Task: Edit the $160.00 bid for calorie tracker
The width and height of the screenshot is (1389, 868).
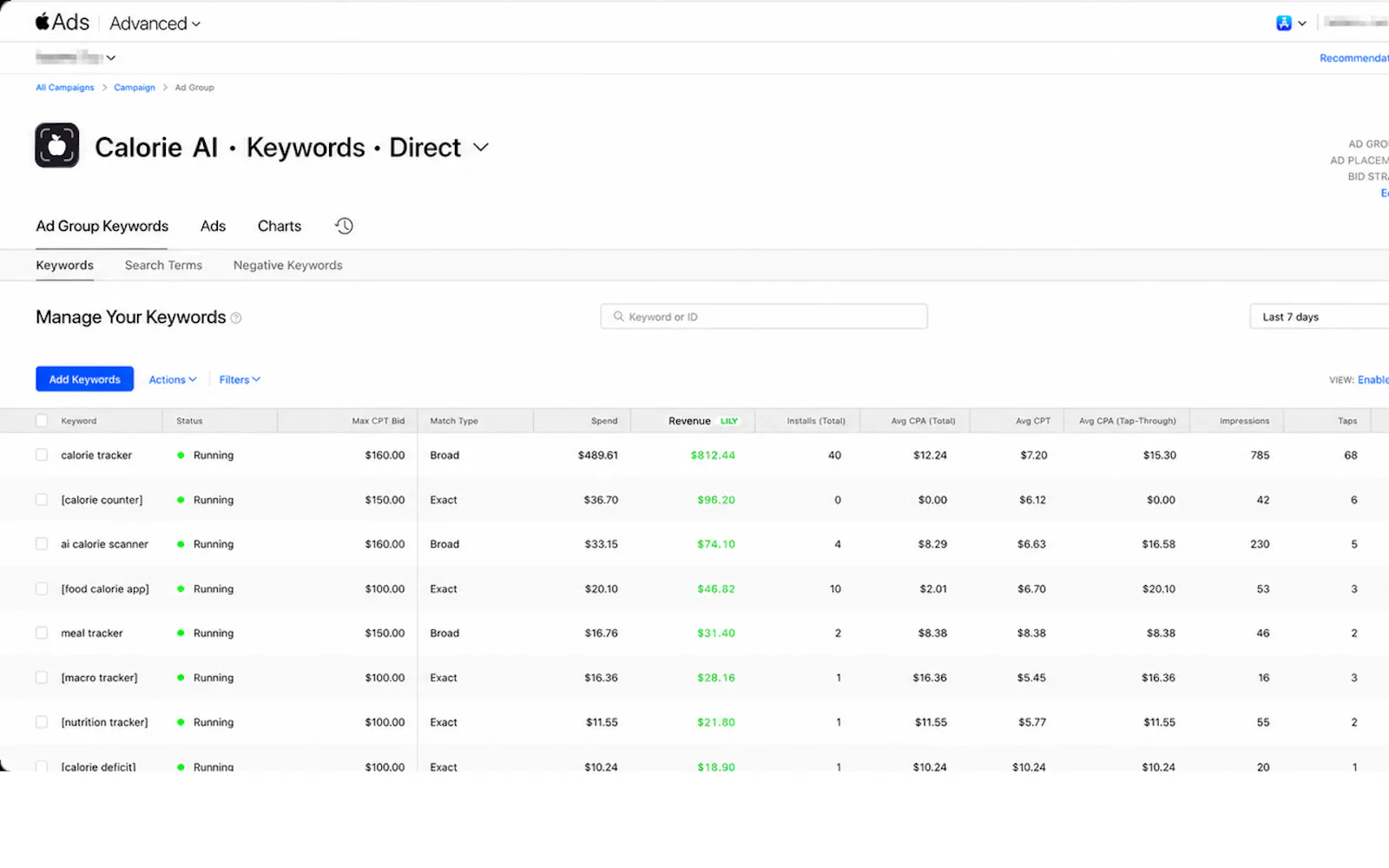Action: click(385, 455)
